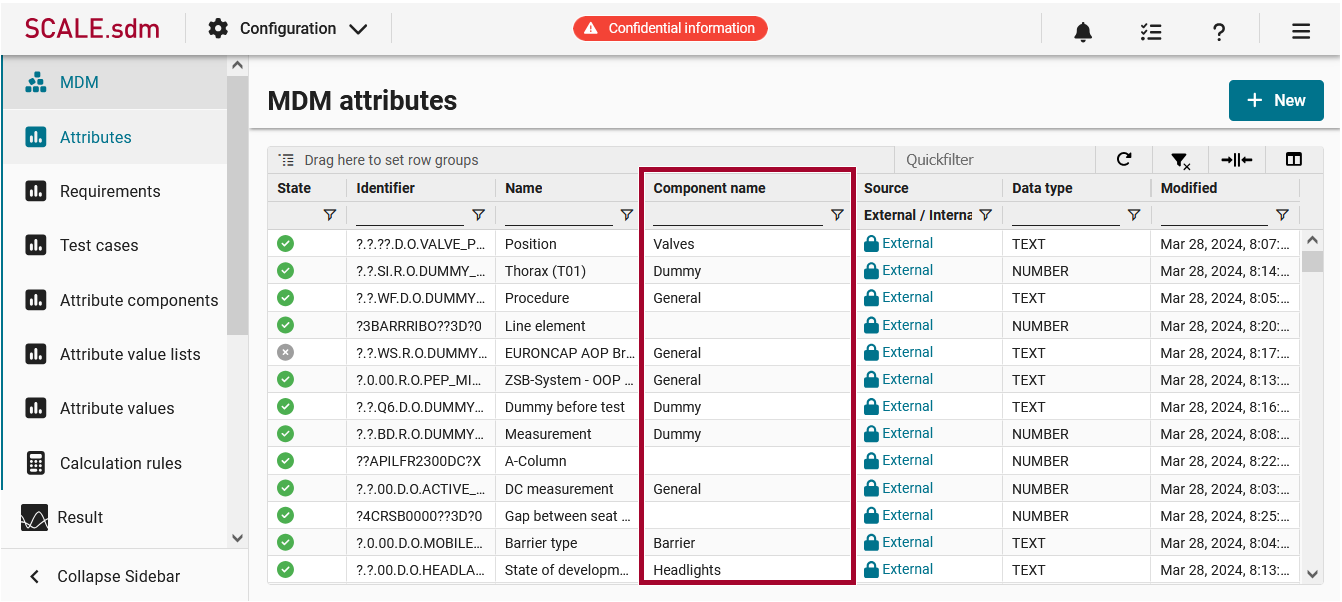1342x602 pixels.
Task: Open the notifications bell
Action: point(1083,31)
